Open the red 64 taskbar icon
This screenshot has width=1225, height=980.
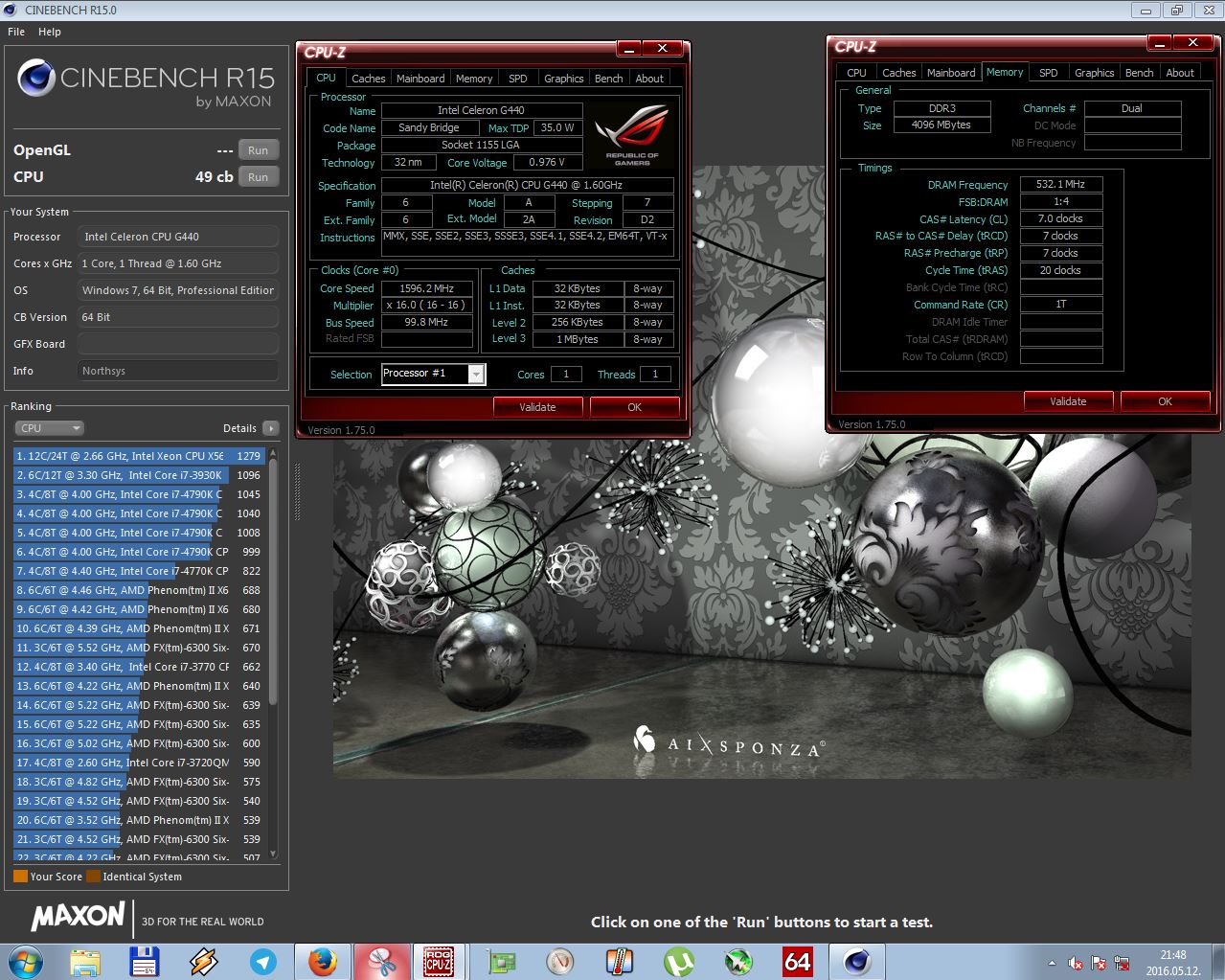tap(798, 961)
